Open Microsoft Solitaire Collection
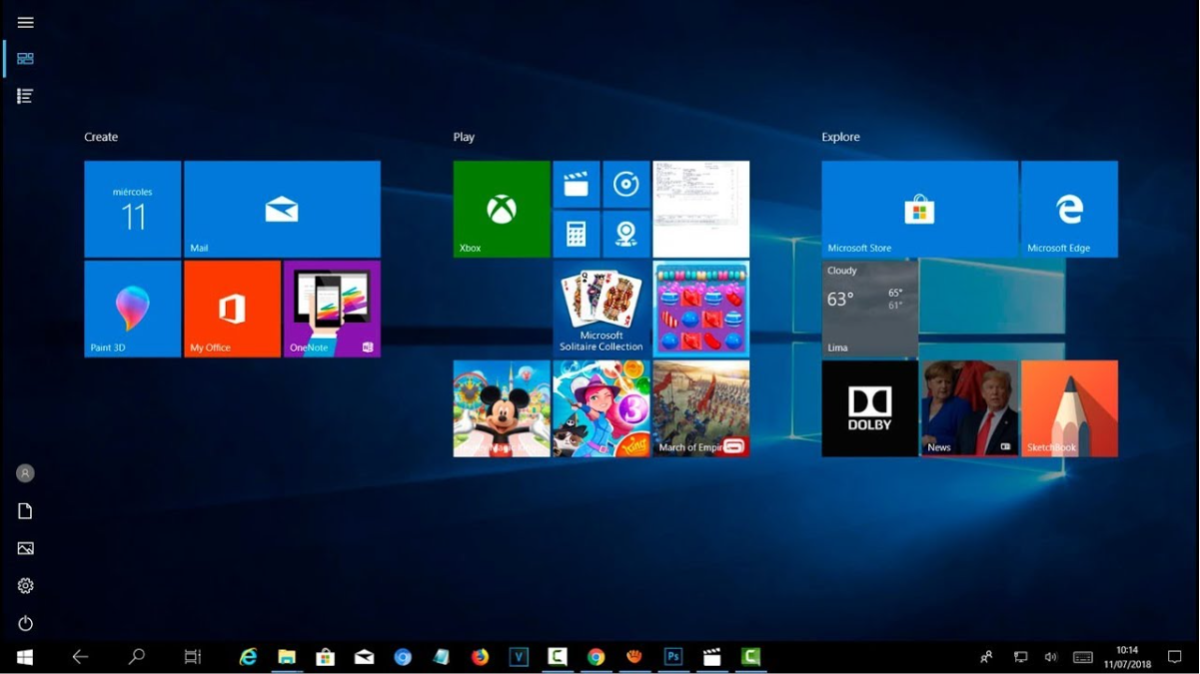 [x=599, y=307]
